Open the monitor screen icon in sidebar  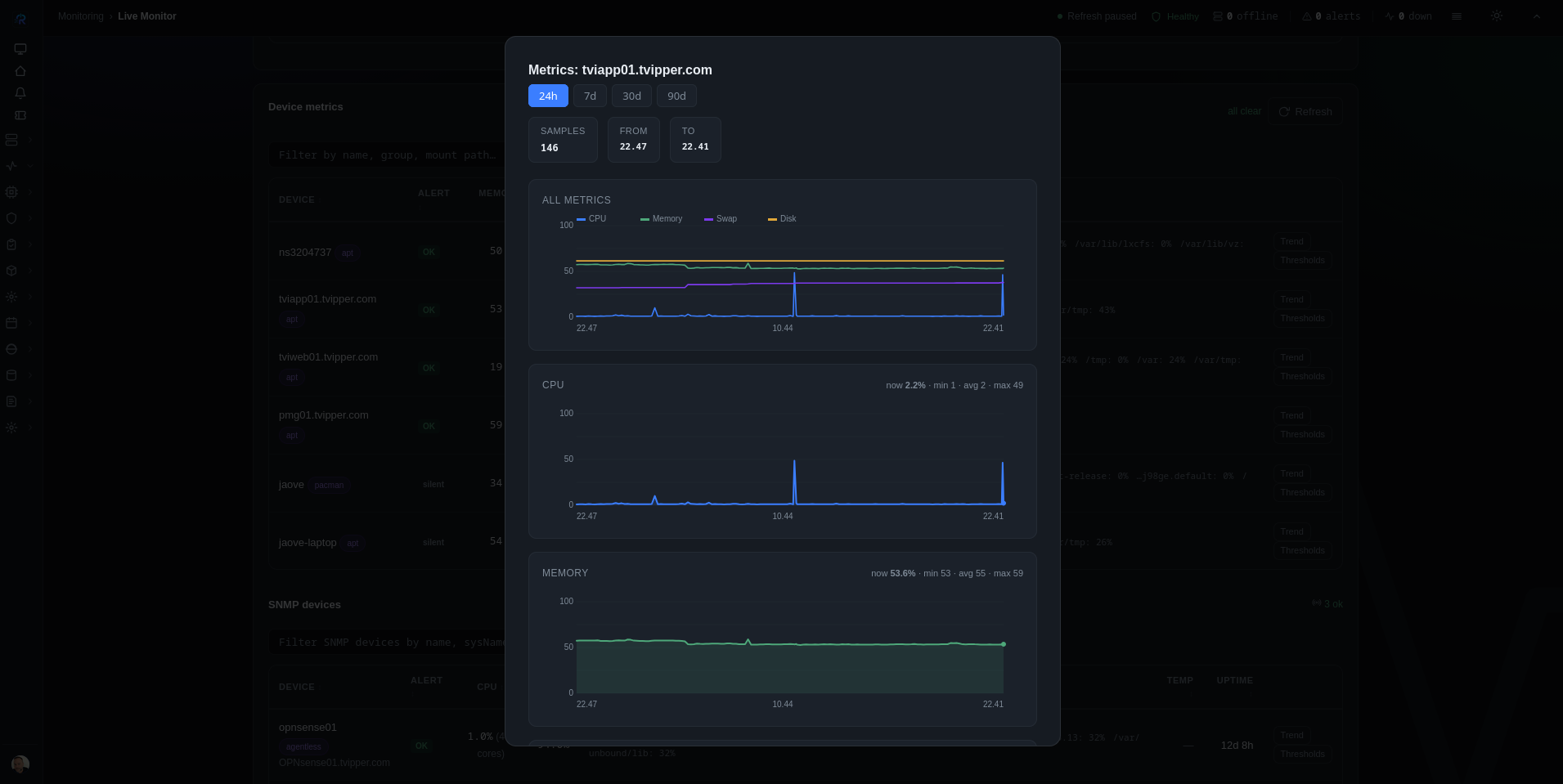click(x=20, y=49)
